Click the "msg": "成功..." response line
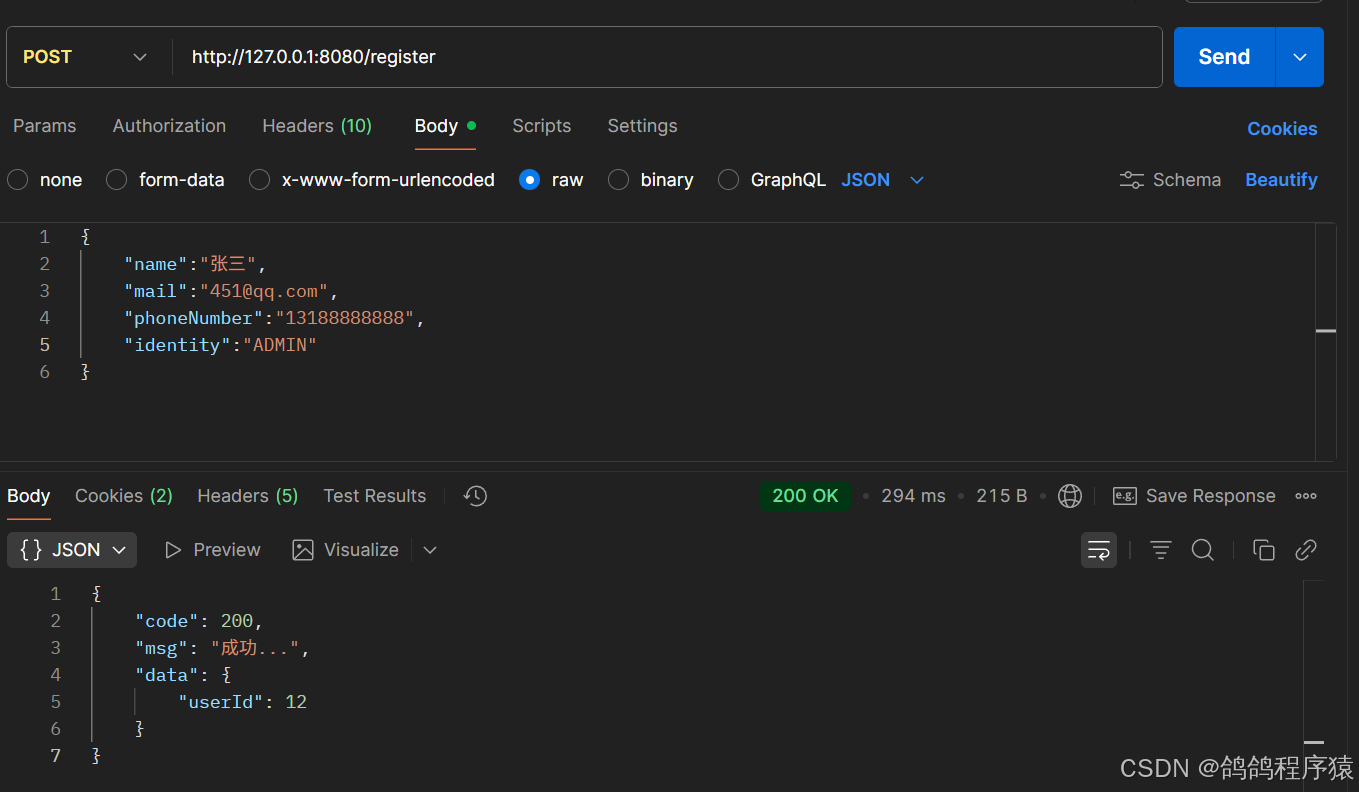1359x792 pixels. [x=222, y=648]
